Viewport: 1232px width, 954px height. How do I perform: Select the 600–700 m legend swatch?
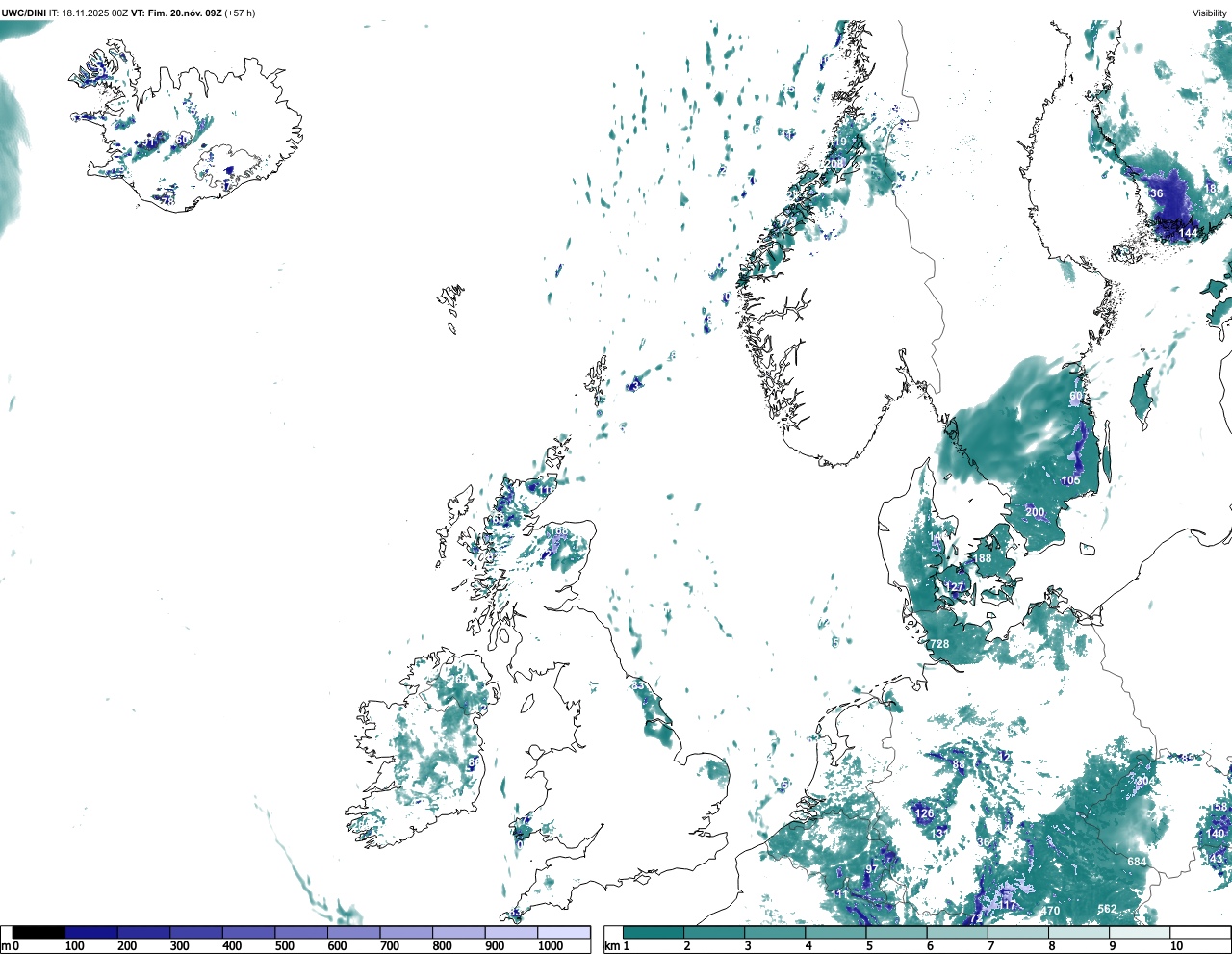point(353,932)
